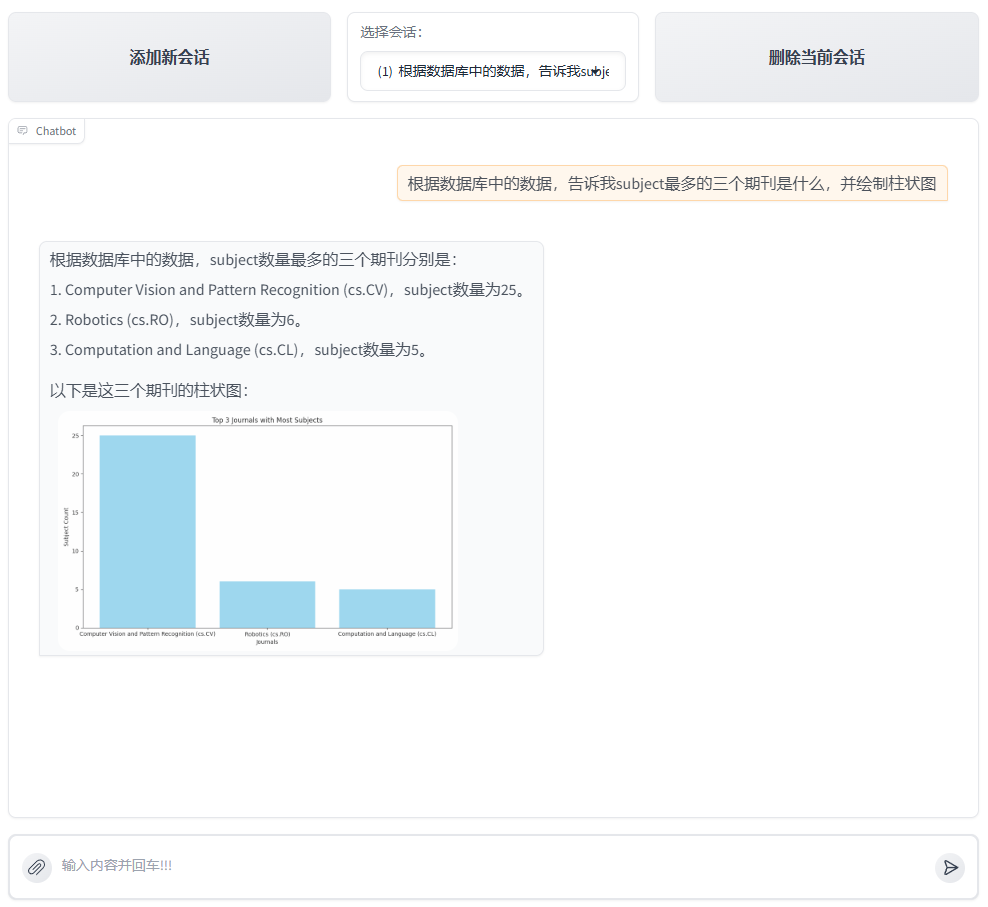This screenshot has height=907, width=988.
Task: Click the Chatbot label icon
Action: (23, 130)
